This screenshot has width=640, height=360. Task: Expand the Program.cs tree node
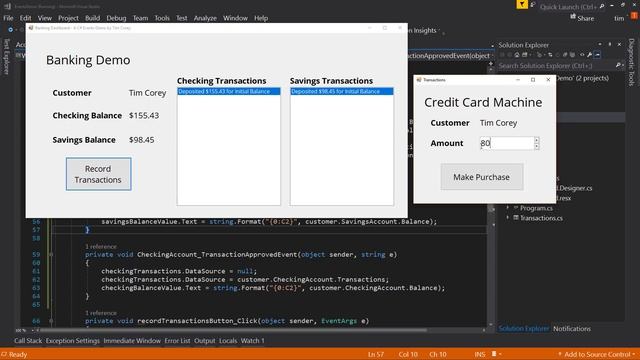coord(508,208)
